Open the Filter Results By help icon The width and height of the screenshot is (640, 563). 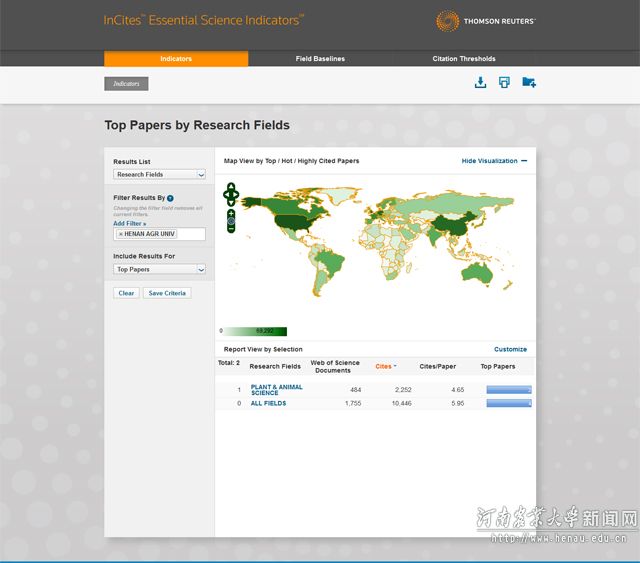170,198
